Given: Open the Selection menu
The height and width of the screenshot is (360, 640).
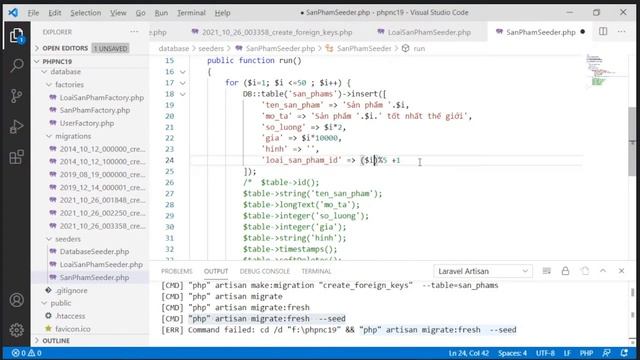Looking at the screenshot, I should point(85,13).
